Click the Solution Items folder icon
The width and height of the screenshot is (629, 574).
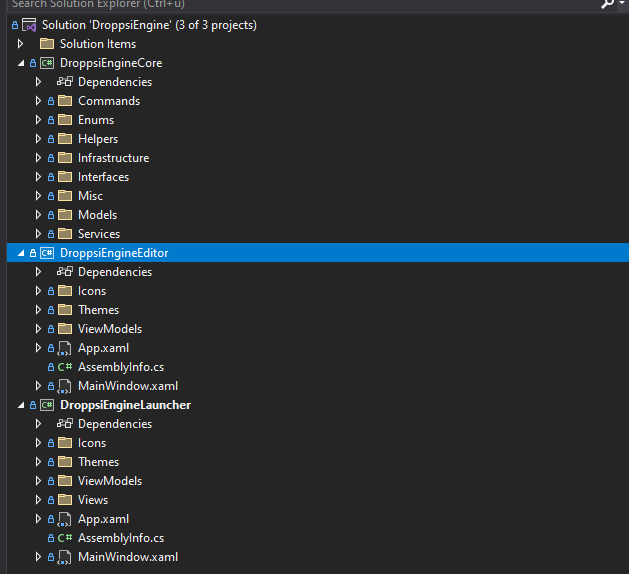click(x=47, y=43)
